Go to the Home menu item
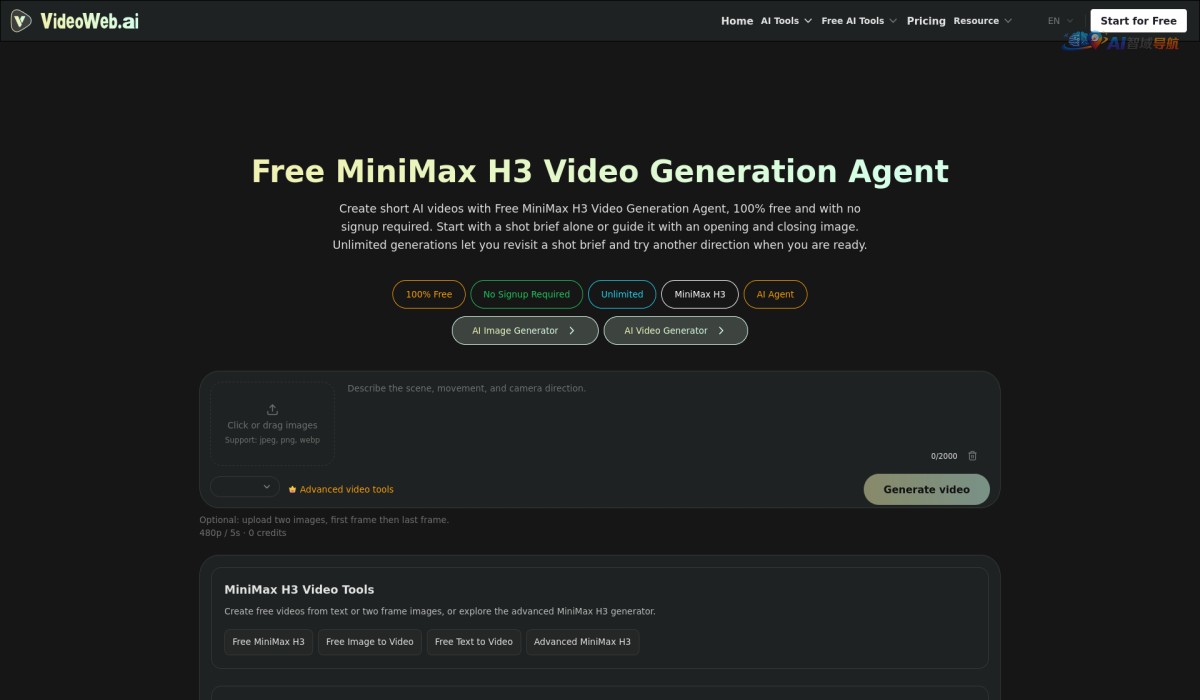Viewport: 1200px width, 700px height. (737, 21)
